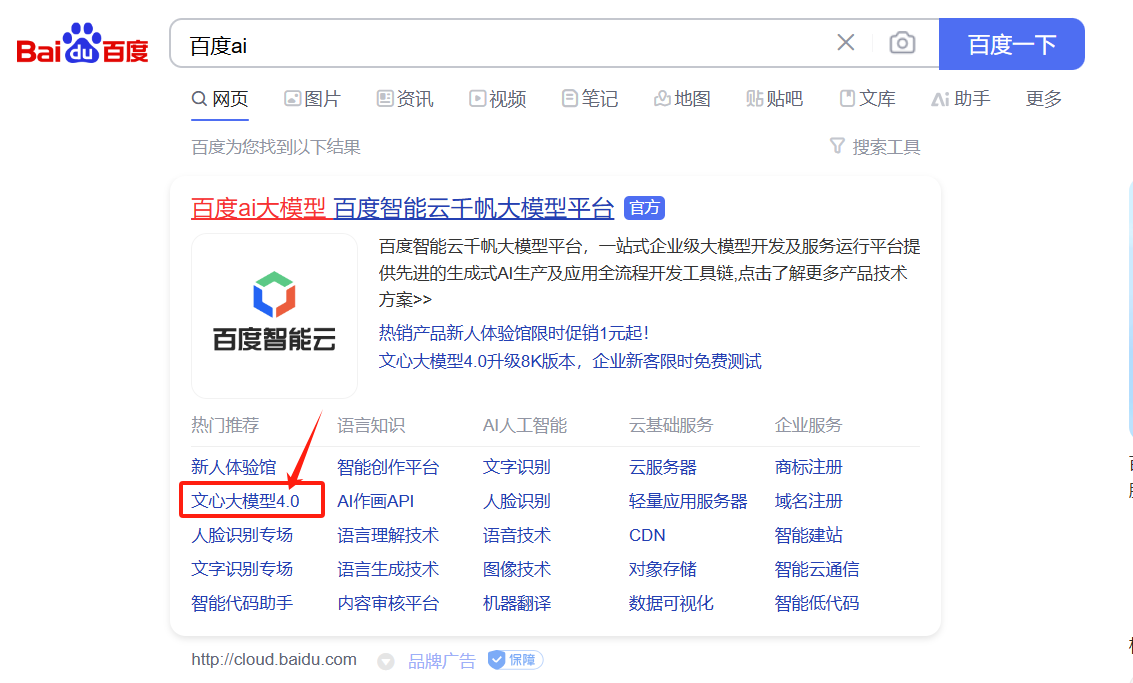Image resolution: width=1133 pixels, height=683 pixels.
Task: Switch to the 笔记 tab
Action: tap(590, 99)
